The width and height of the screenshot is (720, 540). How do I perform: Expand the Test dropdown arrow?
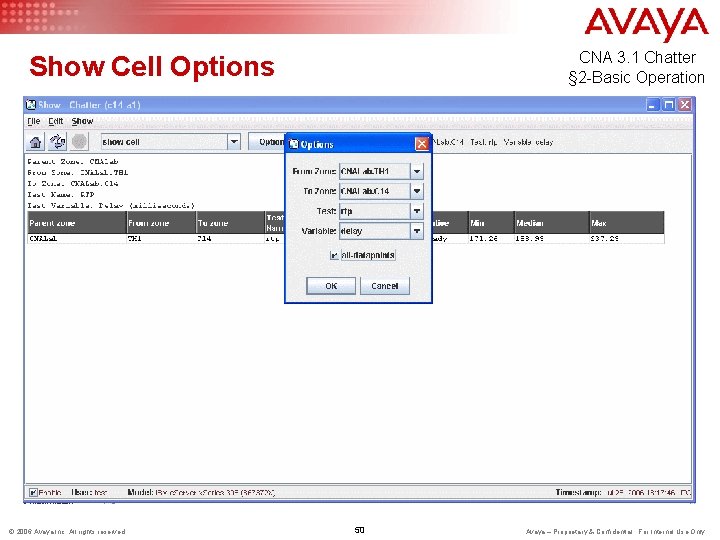(x=416, y=211)
